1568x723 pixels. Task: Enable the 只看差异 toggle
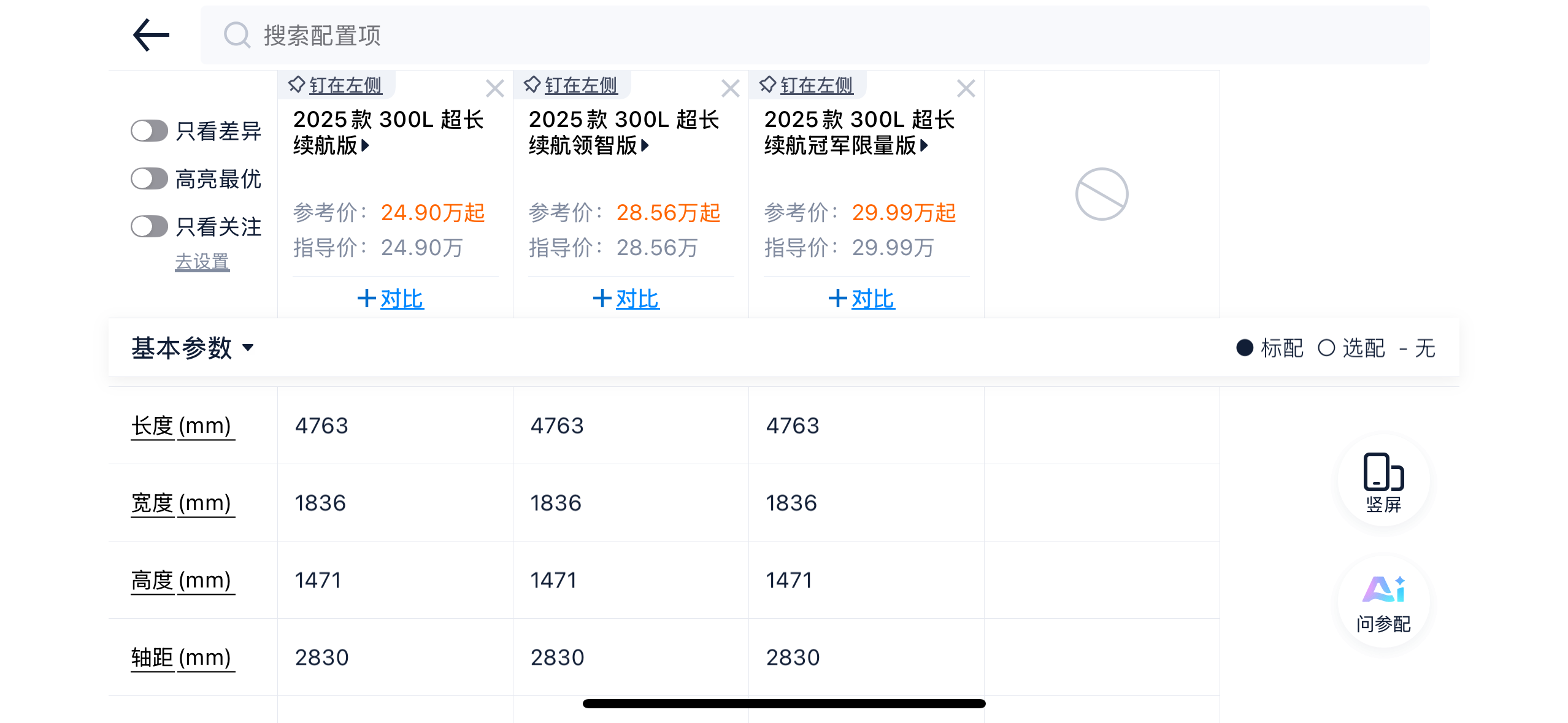tap(149, 131)
